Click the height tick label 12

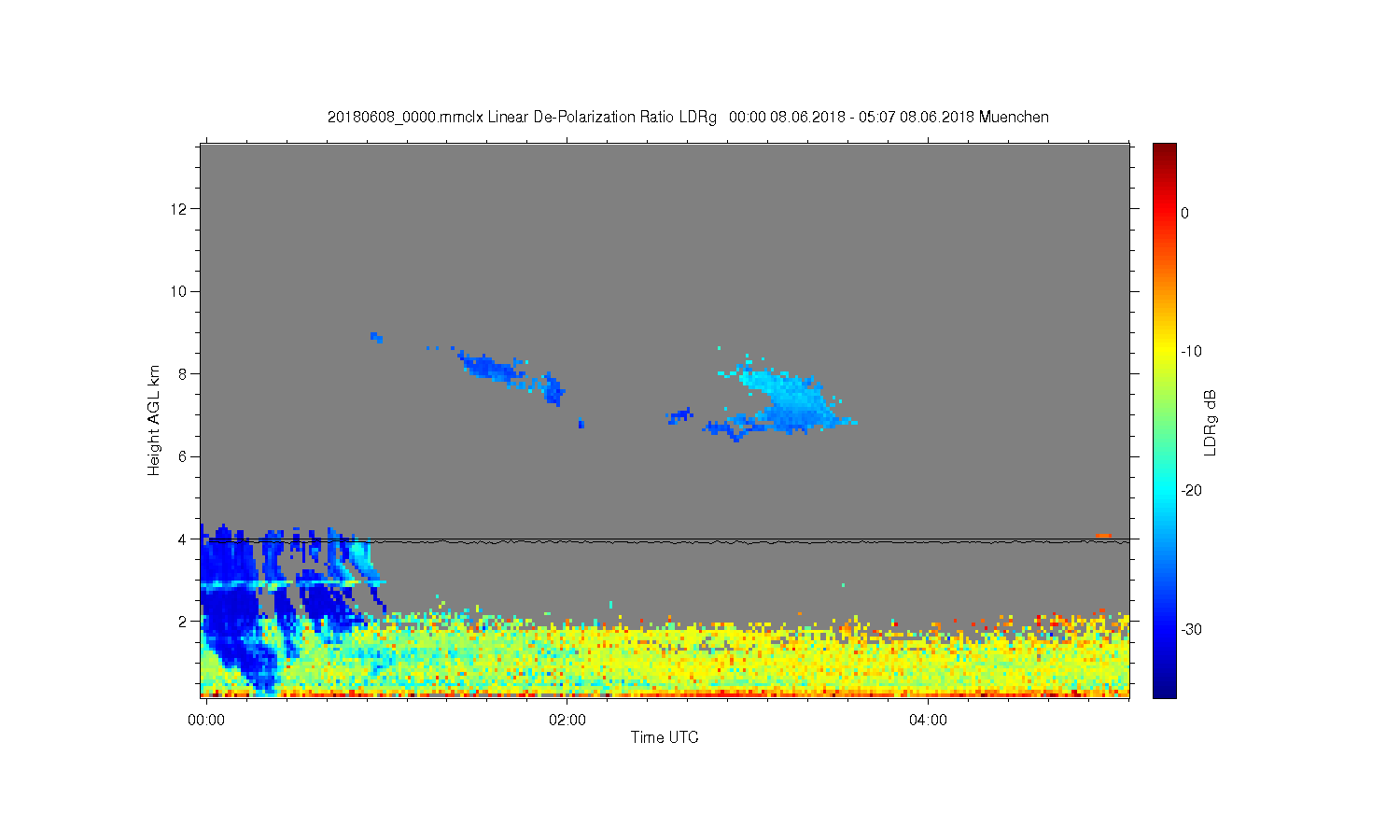click(178, 208)
